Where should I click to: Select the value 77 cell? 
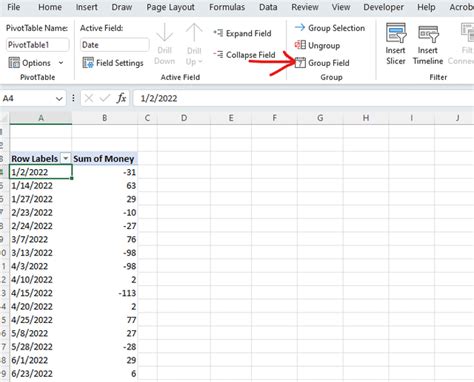105,320
